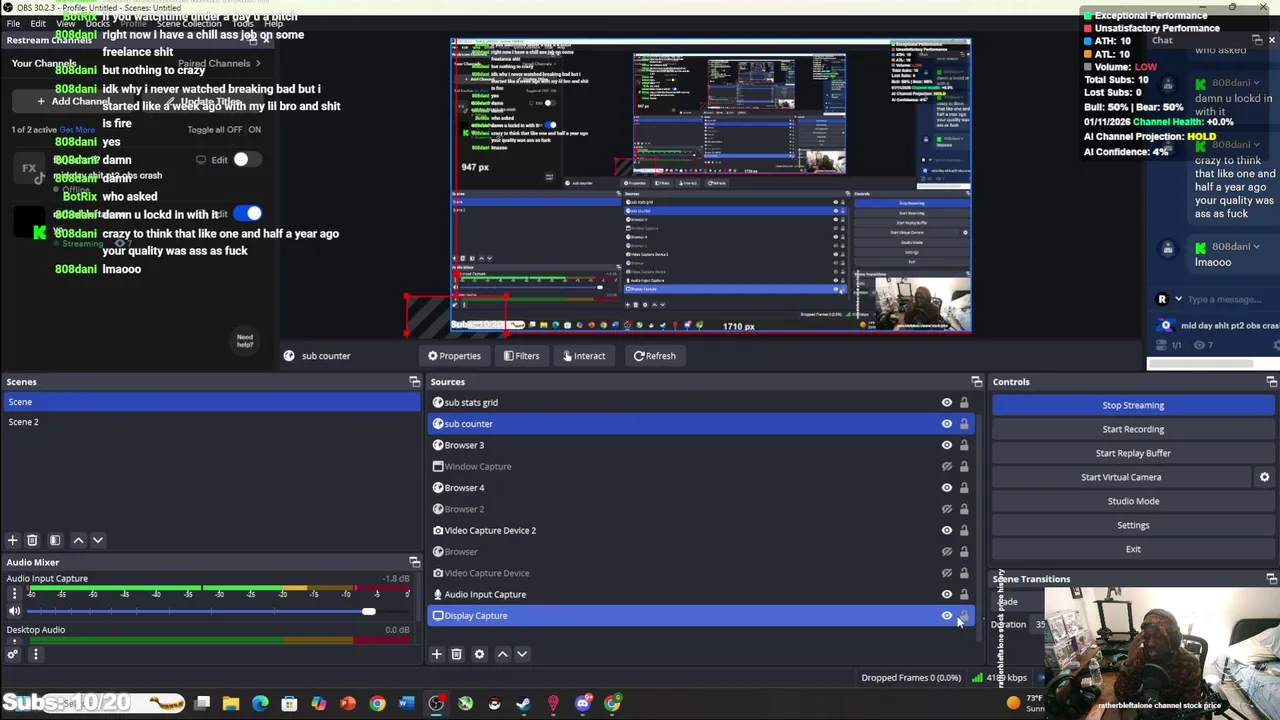Undock the Scene Transitions panel
Image resolution: width=1280 pixels, height=720 pixels.
point(1271,579)
